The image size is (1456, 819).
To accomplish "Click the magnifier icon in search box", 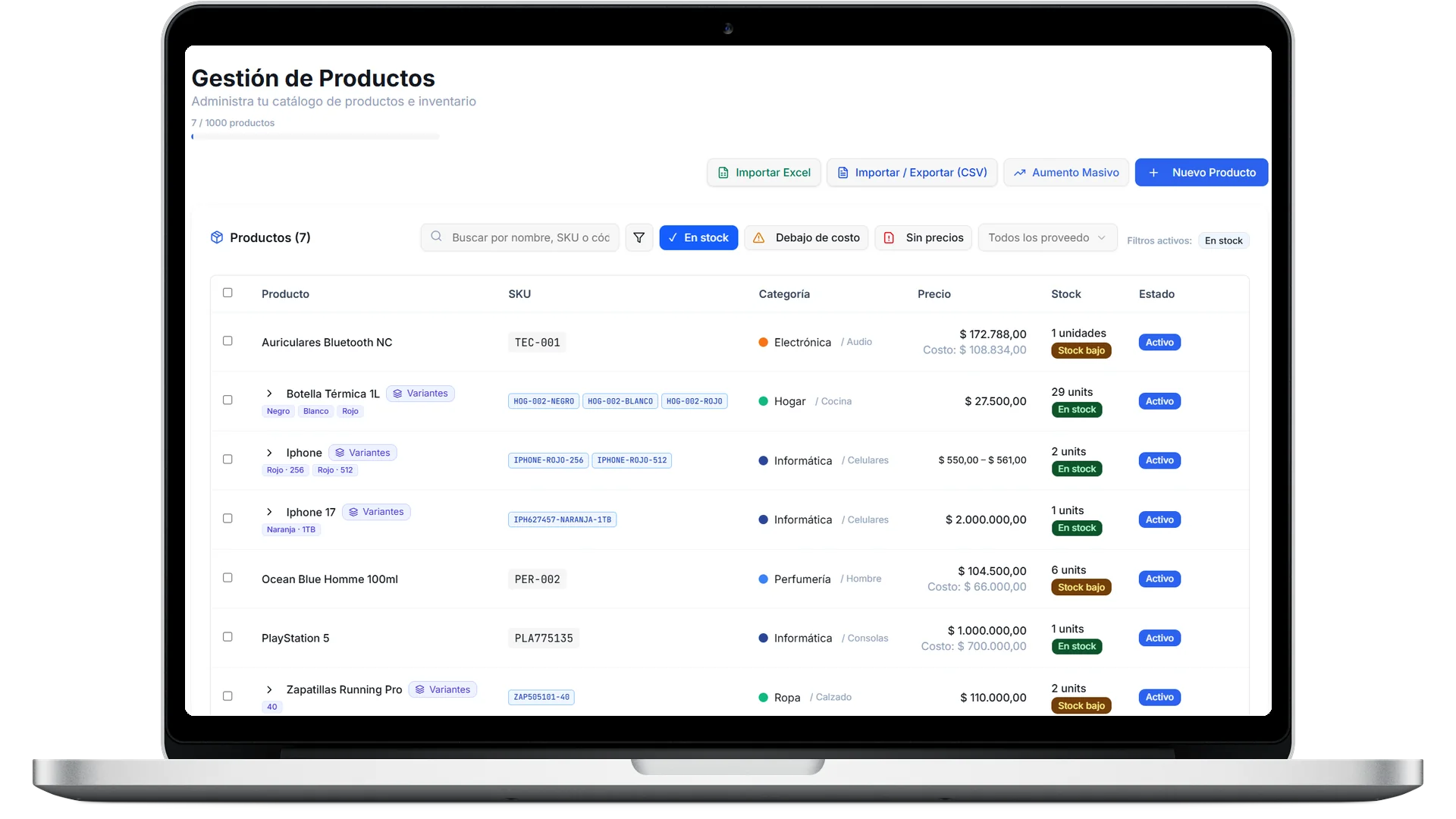I will (436, 237).
